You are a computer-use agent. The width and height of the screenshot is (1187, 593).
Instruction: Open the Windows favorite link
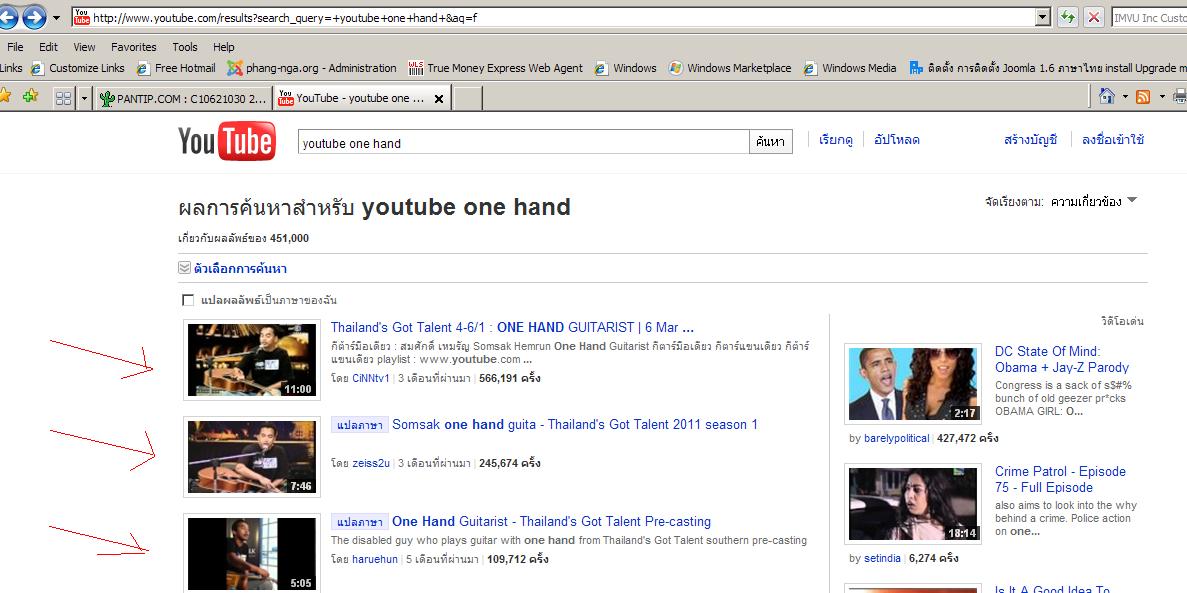625,68
